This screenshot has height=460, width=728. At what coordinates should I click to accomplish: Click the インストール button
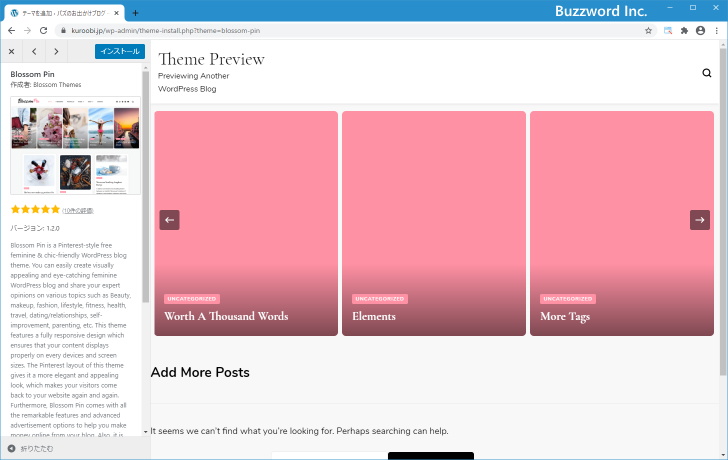[x=120, y=51]
